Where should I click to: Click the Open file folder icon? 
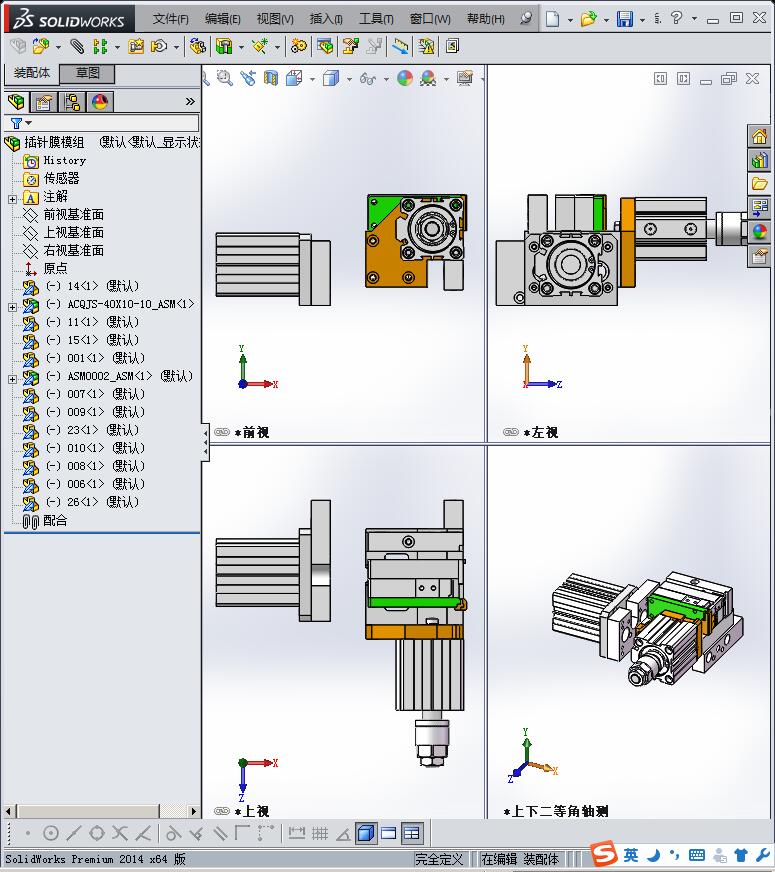pyautogui.click(x=588, y=19)
